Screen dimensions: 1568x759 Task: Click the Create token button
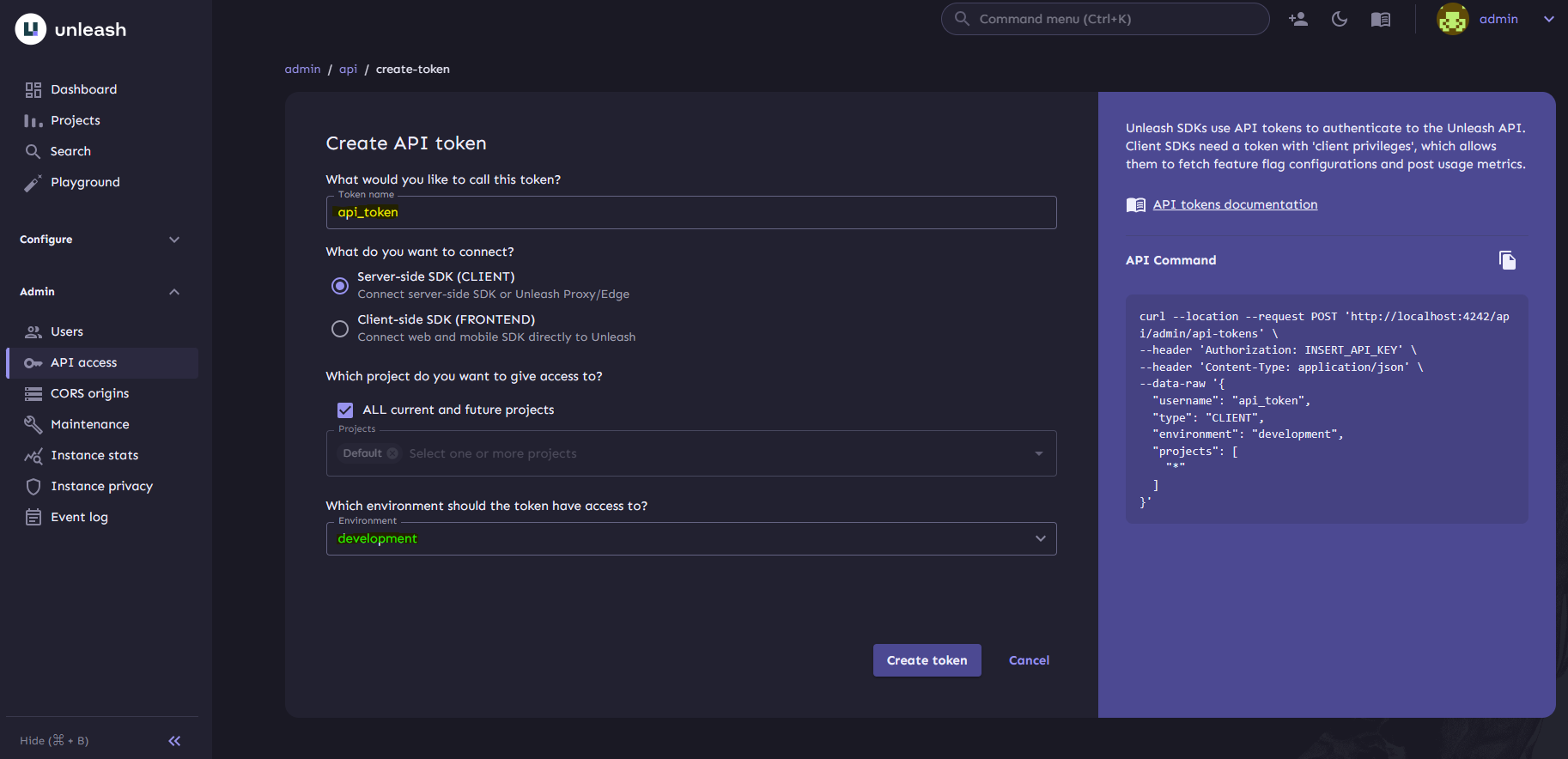(x=927, y=660)
